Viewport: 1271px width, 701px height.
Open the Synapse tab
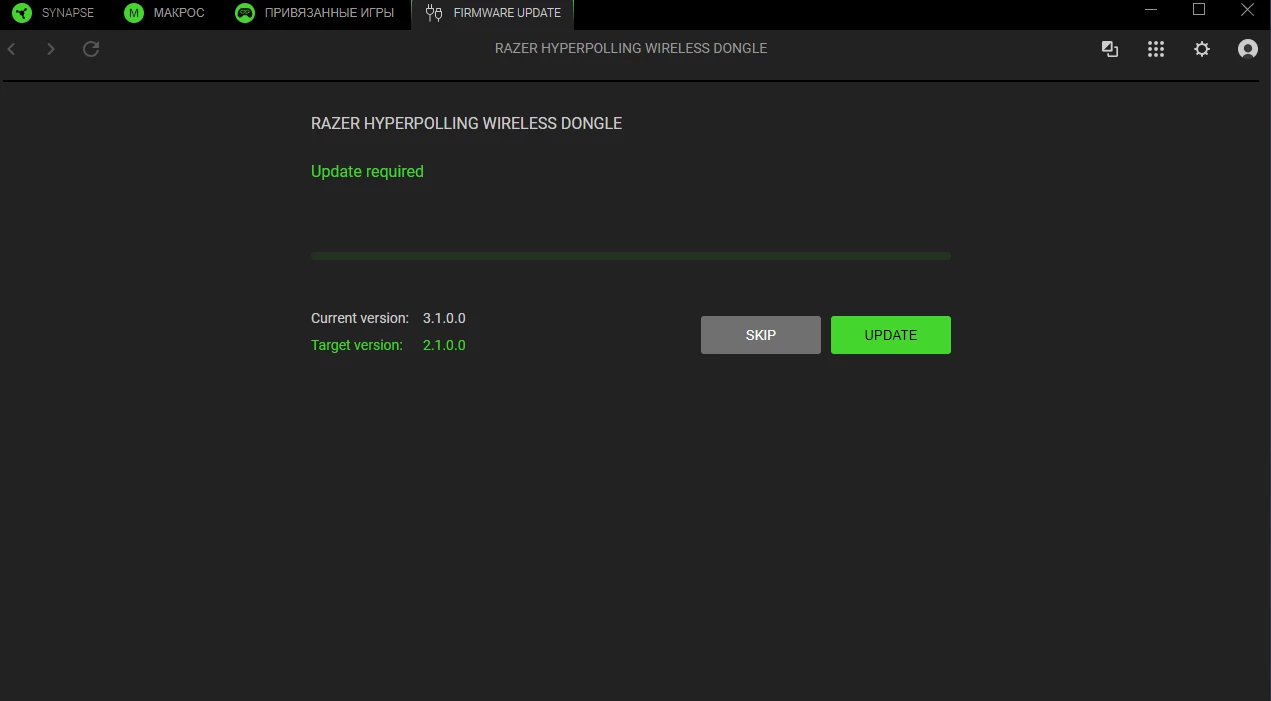[x=55, y=14]
